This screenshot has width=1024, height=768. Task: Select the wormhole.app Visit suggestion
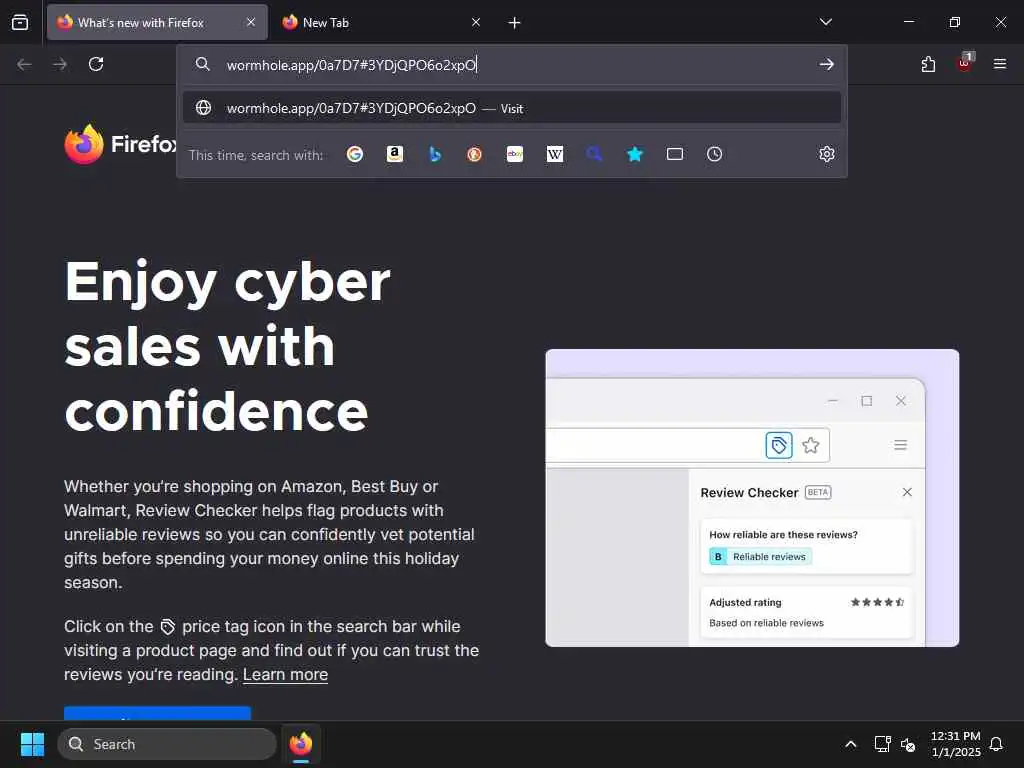512,108
